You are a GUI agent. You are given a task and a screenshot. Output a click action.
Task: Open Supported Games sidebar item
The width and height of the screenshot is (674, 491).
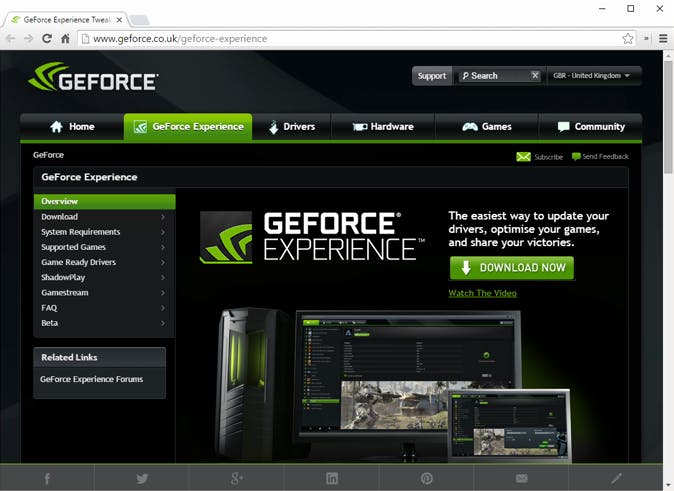pos(104,247)
